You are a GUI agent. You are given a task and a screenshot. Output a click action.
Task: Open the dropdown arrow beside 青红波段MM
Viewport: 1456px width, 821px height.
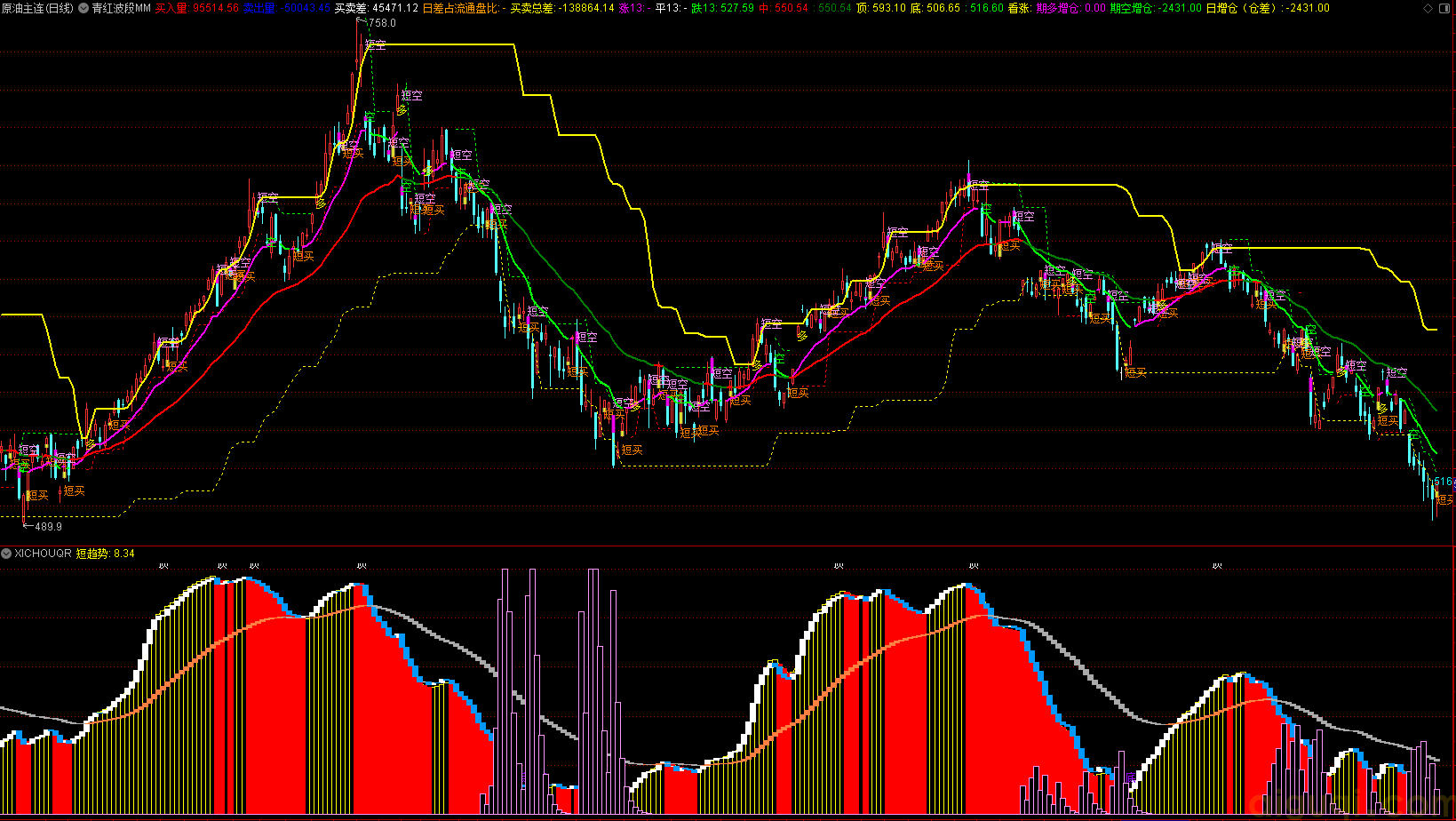pyautogui.click(x=84, y=8)
